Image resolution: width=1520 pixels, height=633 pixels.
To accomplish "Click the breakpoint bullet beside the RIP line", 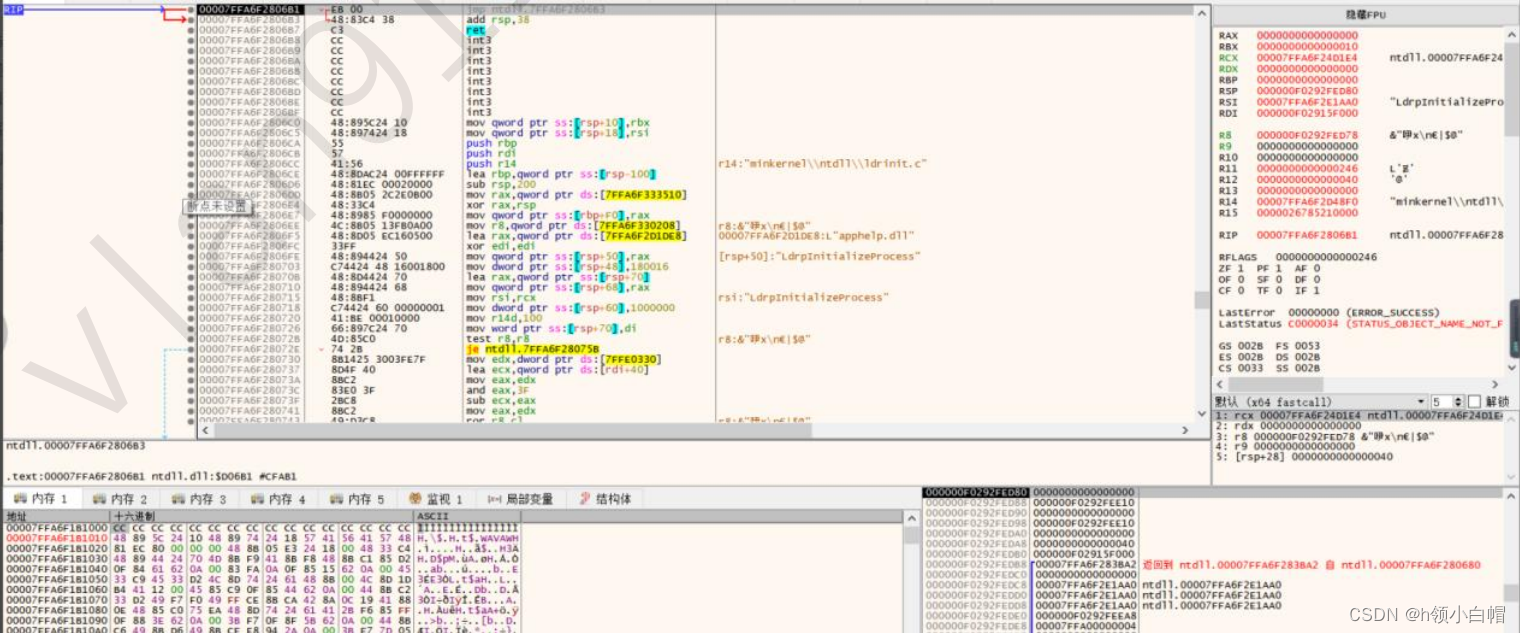I will (x=191, y=10).
